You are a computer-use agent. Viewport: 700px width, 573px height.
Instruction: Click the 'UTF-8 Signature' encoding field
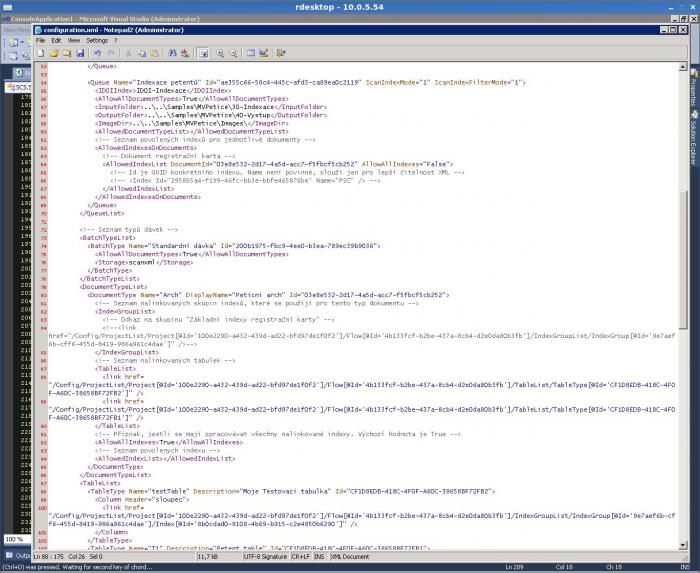pyautogui.click(x=265, y=556)
